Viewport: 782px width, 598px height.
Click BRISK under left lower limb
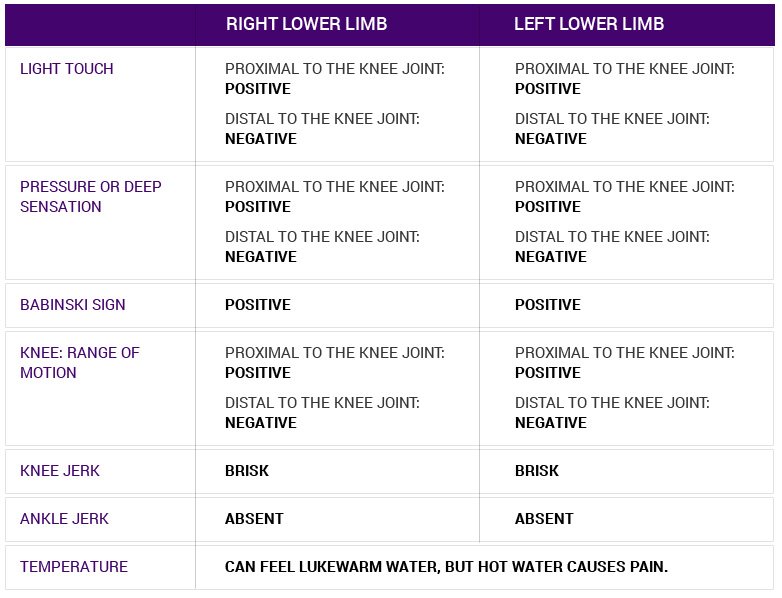click(537, 471)
